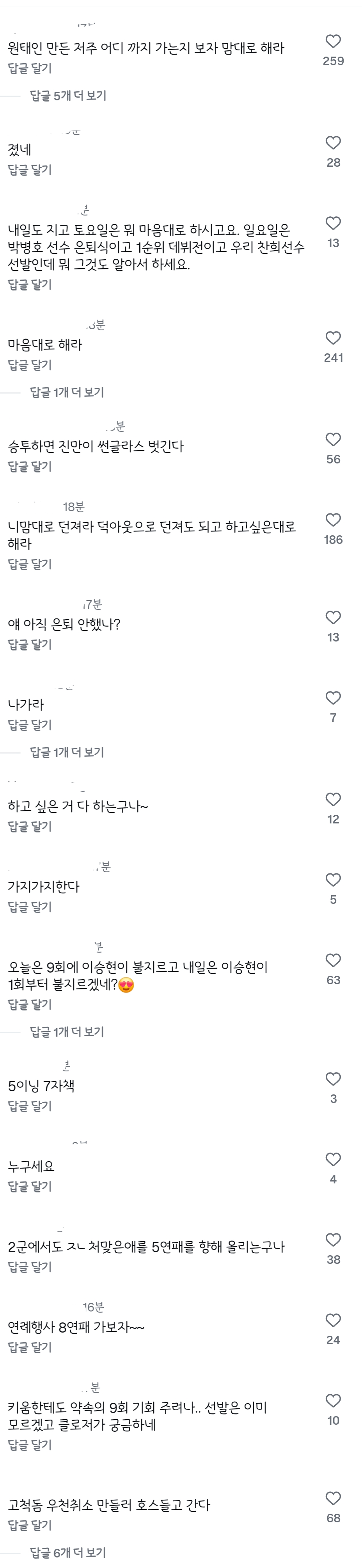Image resolution: width=362 pixels, height=1568 pixels.
Task: Like the '가지가지한다' comment
Action: pyautogui.click(x=333, y=880)
